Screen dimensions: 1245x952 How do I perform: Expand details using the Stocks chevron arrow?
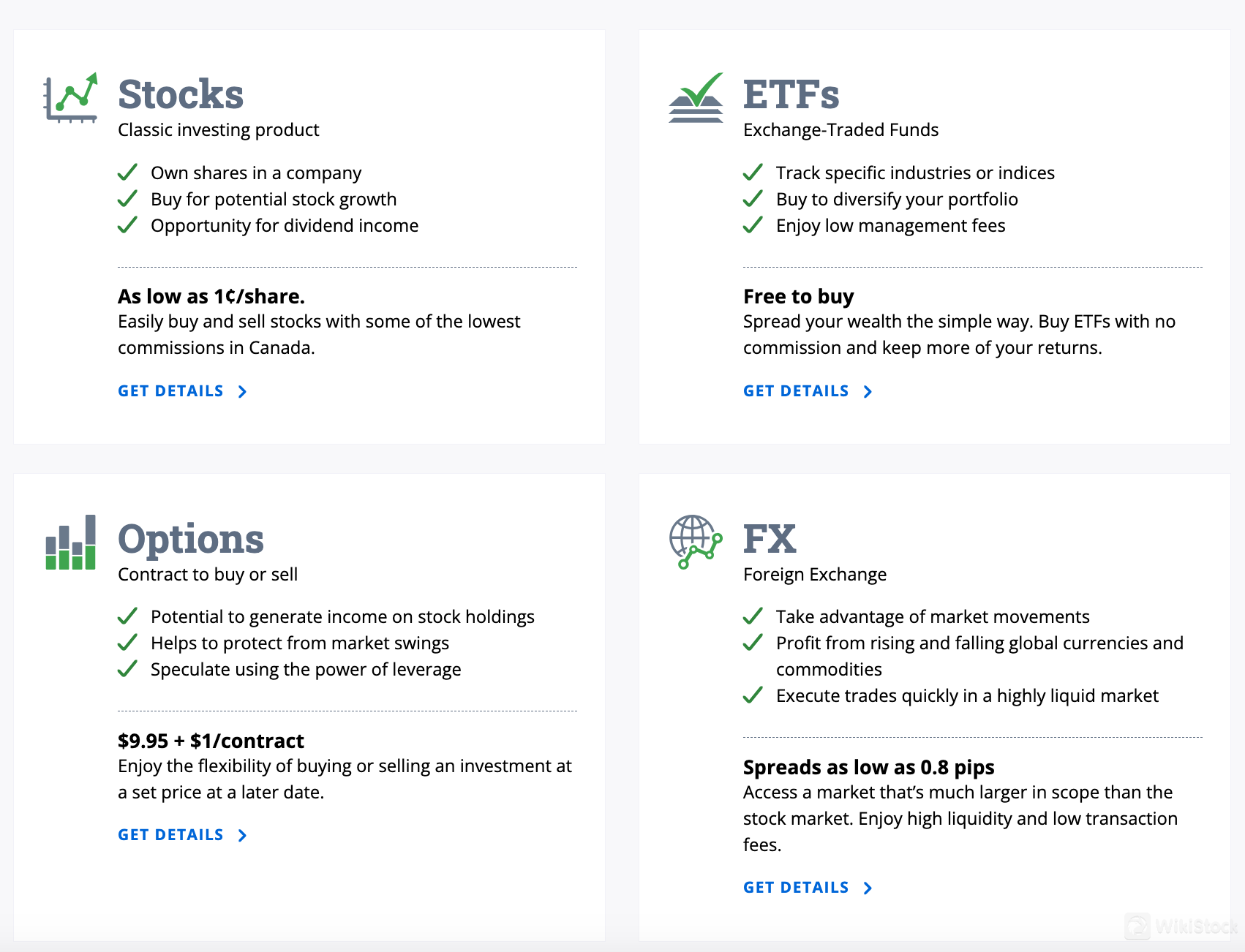(x=242, y=391)
